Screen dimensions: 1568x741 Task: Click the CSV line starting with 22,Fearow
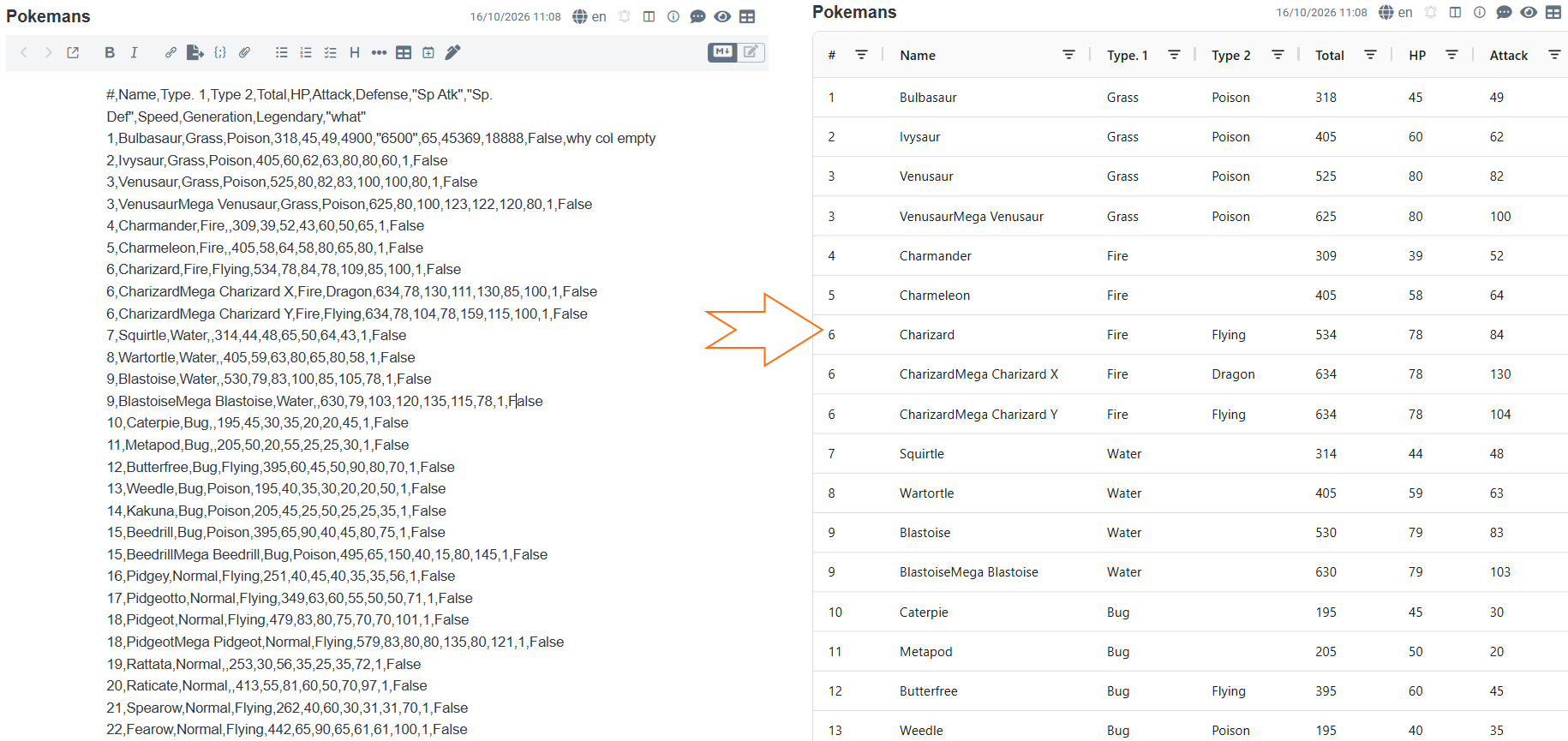287,730
